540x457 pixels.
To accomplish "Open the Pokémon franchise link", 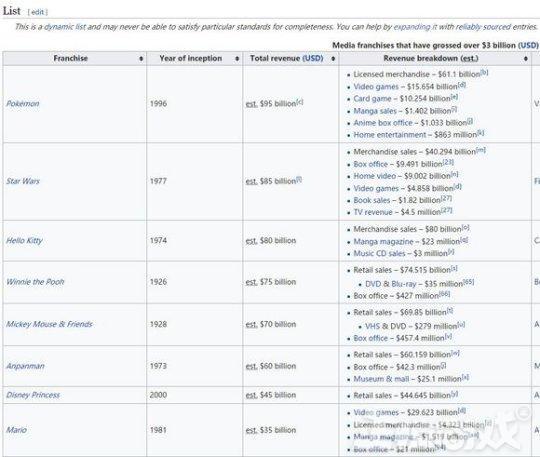I will (x=23, y=104).
